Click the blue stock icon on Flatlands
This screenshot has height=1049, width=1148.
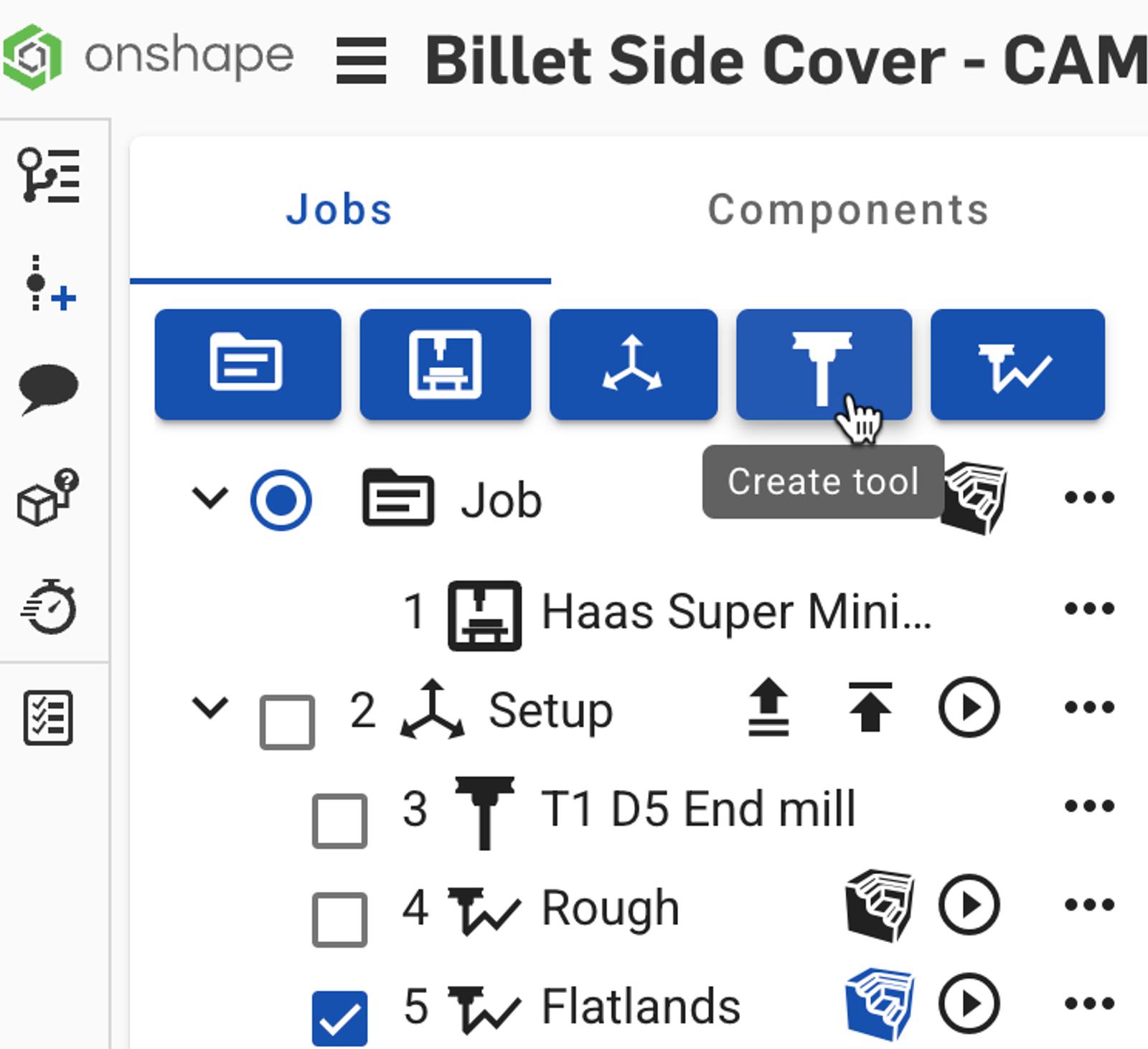point(880,1005)
